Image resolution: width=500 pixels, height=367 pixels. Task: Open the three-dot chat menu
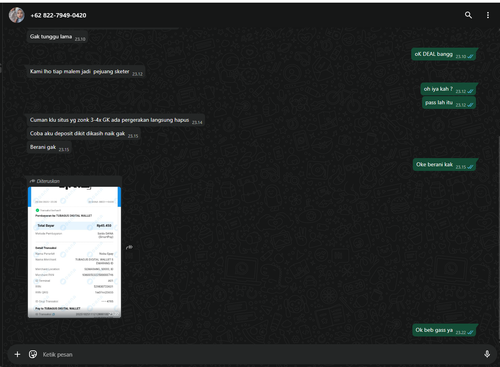(488, 15)
